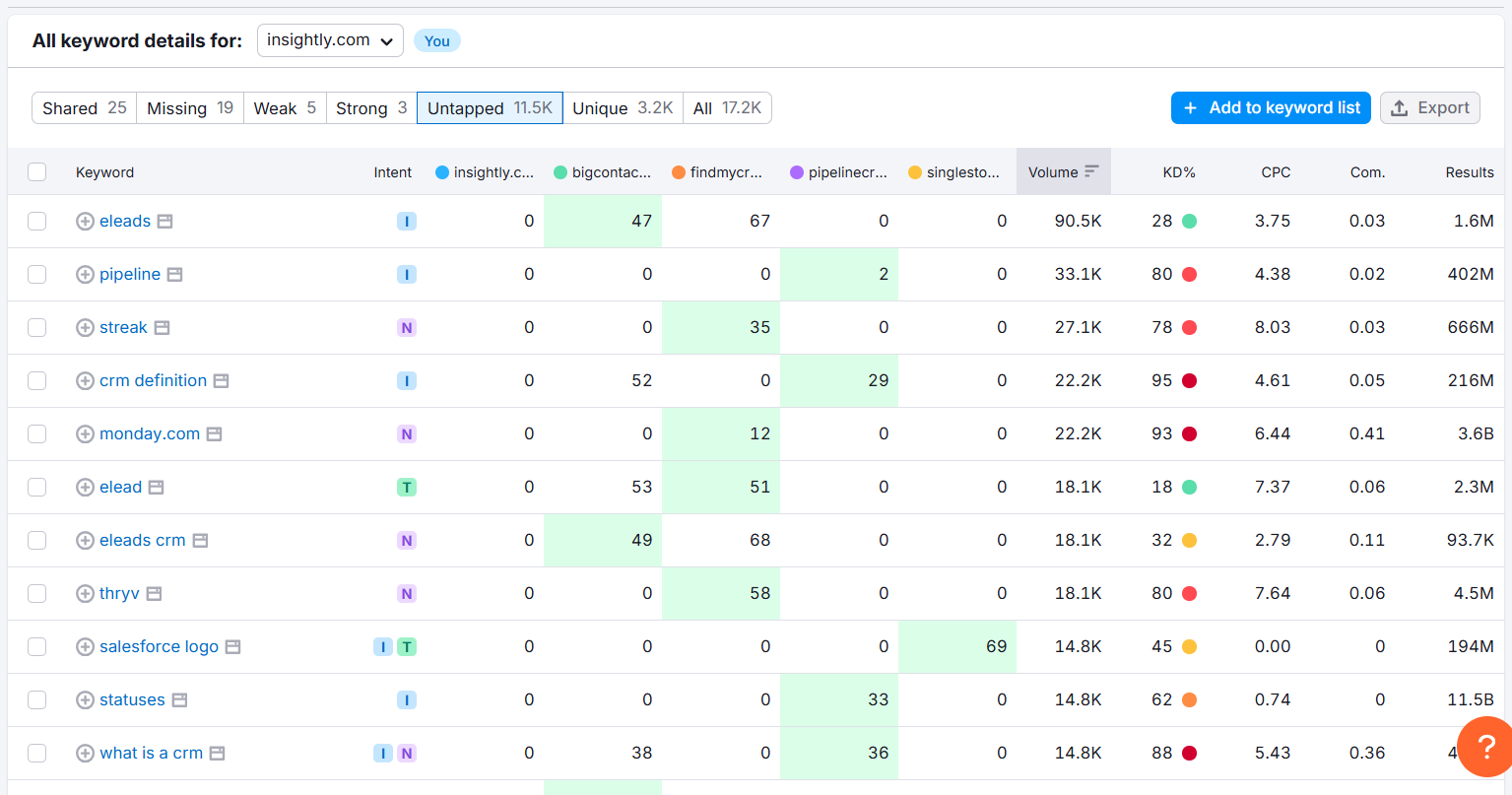Viewport: 1512px width, 795px height.
Task: Switch to the Strong 3 tab
Action: click(371, 108)
